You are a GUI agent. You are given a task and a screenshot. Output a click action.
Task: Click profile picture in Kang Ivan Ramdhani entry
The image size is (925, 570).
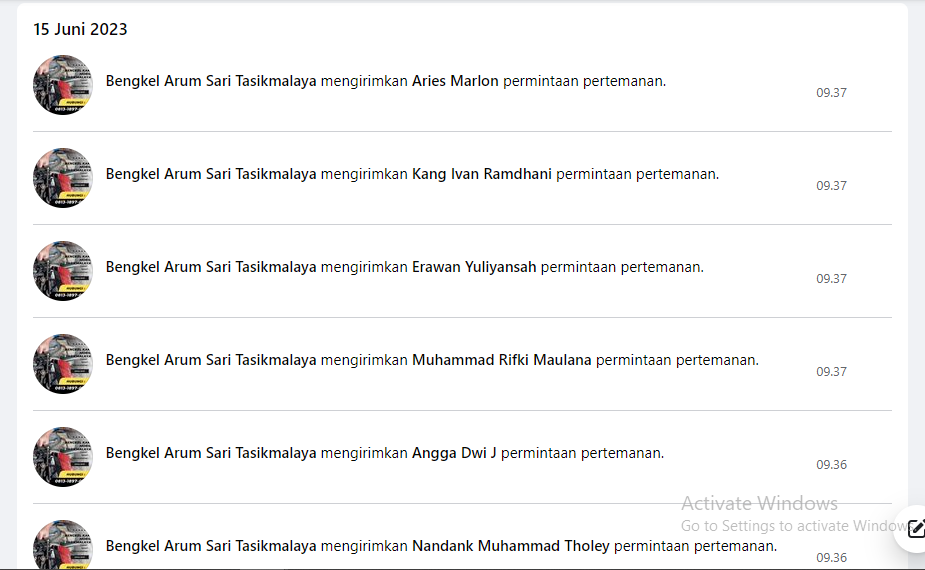coord(63,178)
